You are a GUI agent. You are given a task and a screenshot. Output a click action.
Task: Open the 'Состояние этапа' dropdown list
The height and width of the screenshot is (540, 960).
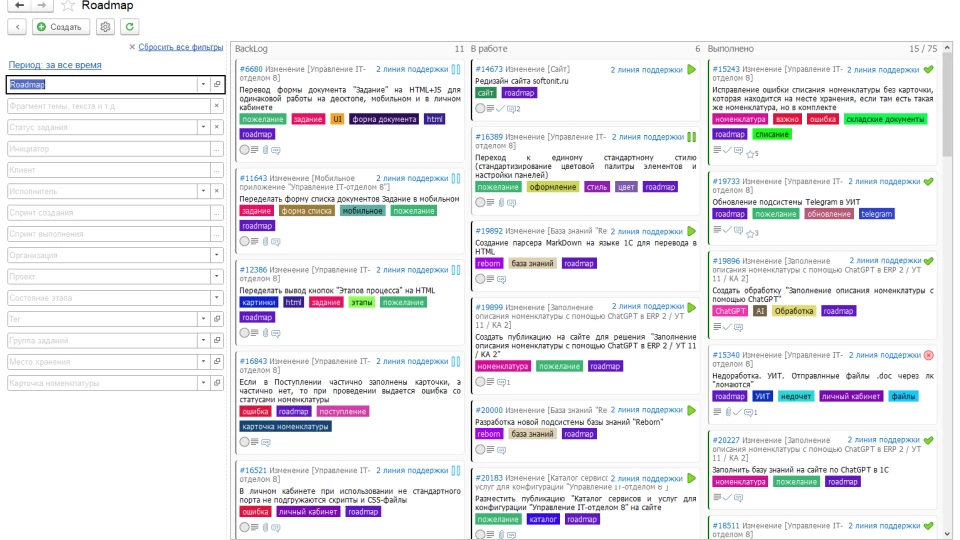click(x=216, y=298)
